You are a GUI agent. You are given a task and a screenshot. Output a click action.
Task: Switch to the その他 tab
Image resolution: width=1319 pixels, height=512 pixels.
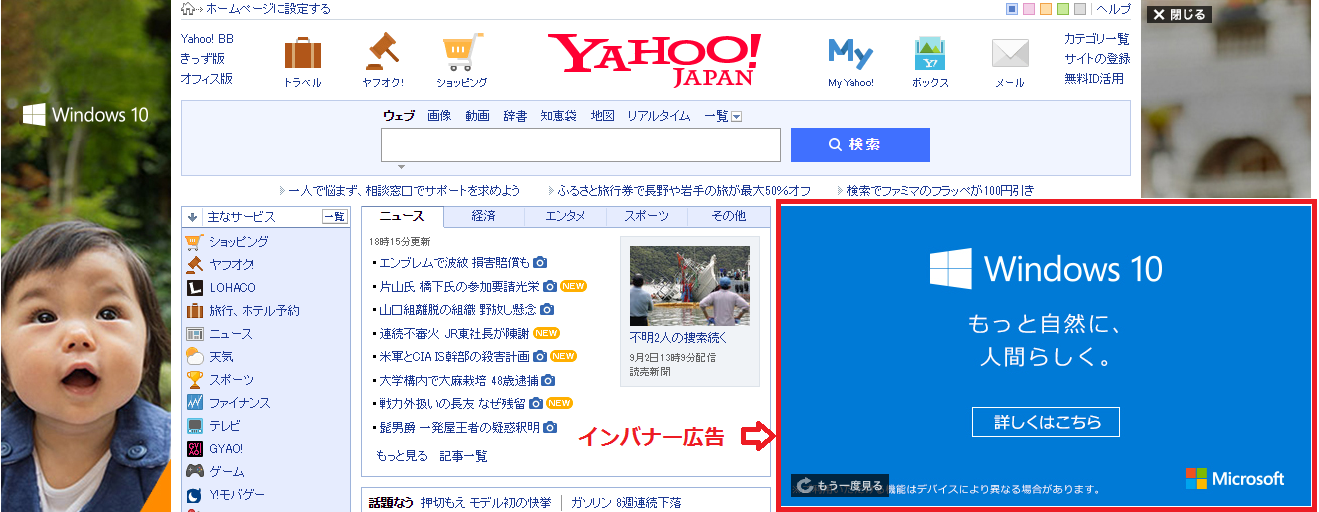728,216
